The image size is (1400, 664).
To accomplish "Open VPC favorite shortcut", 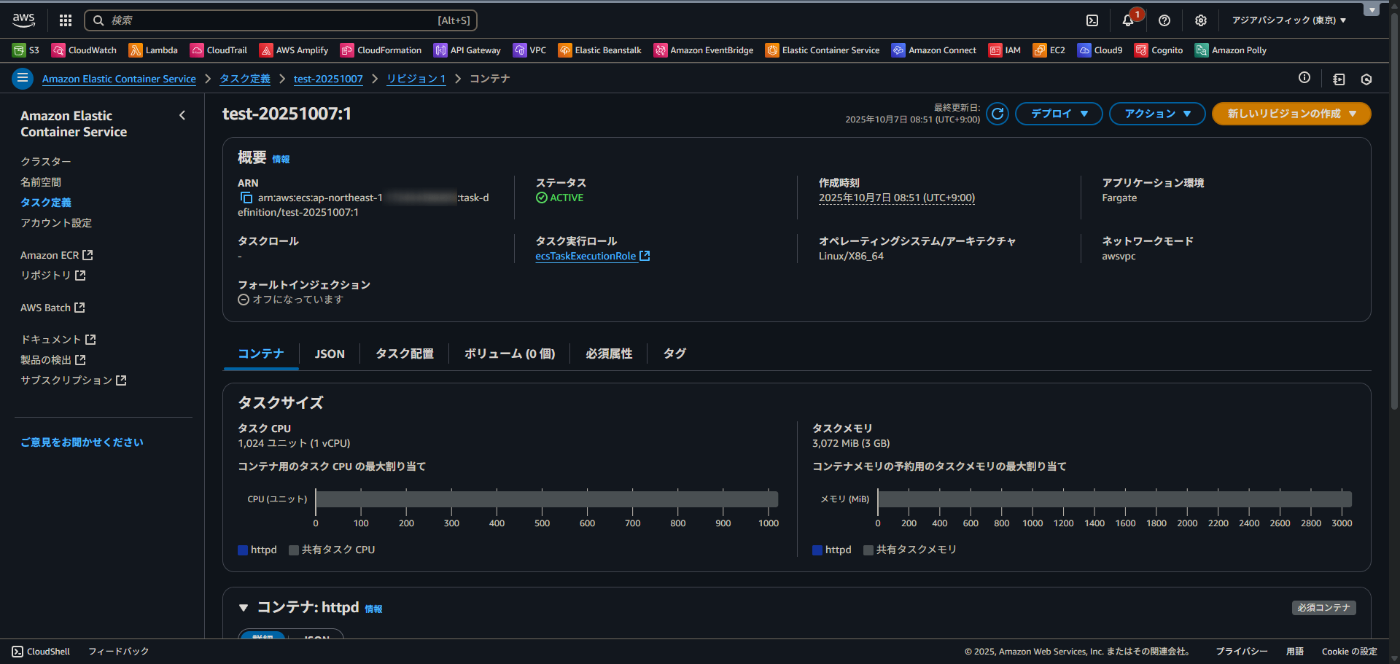I will 530,50.
